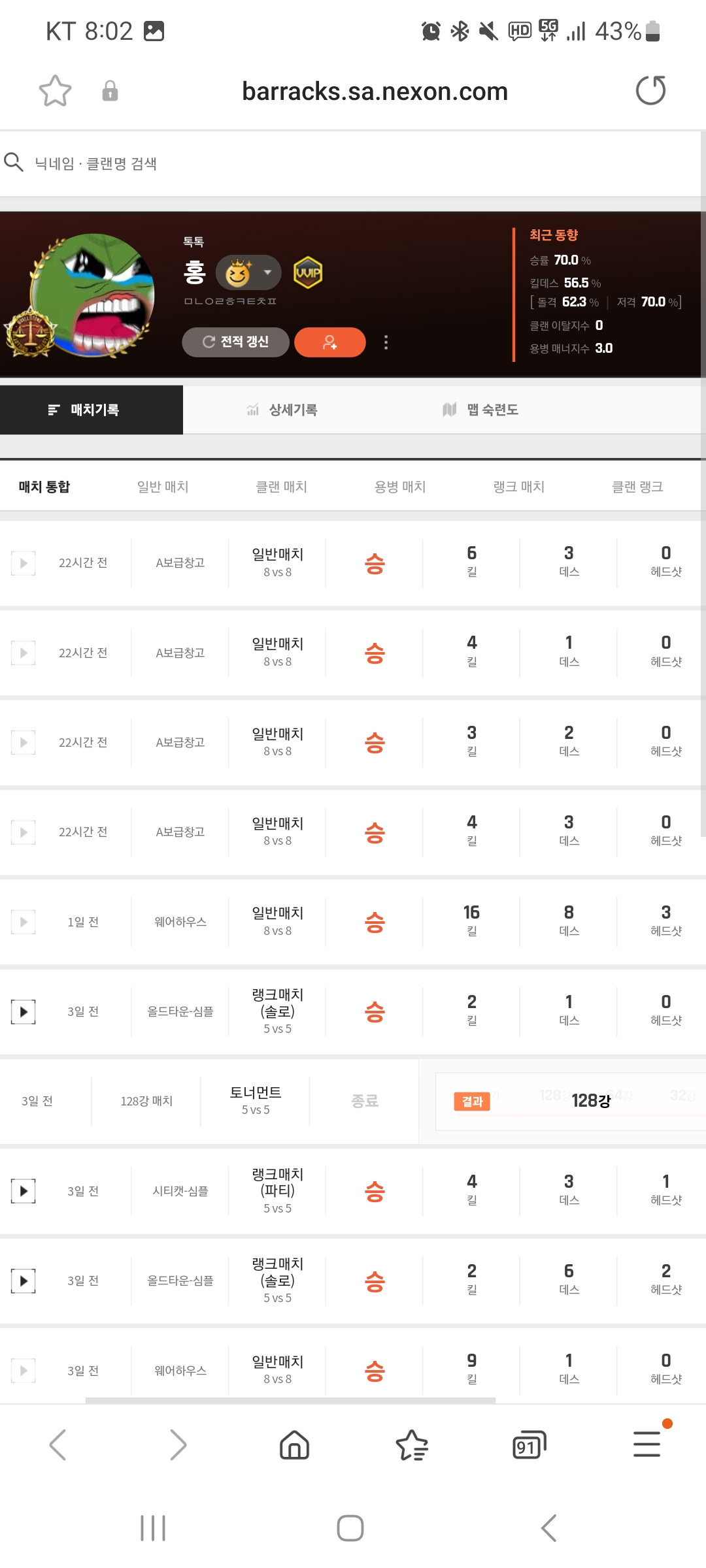Play replay of 시티캣-심플 ranked match

pyautogui.click(x=24, y=1191)
